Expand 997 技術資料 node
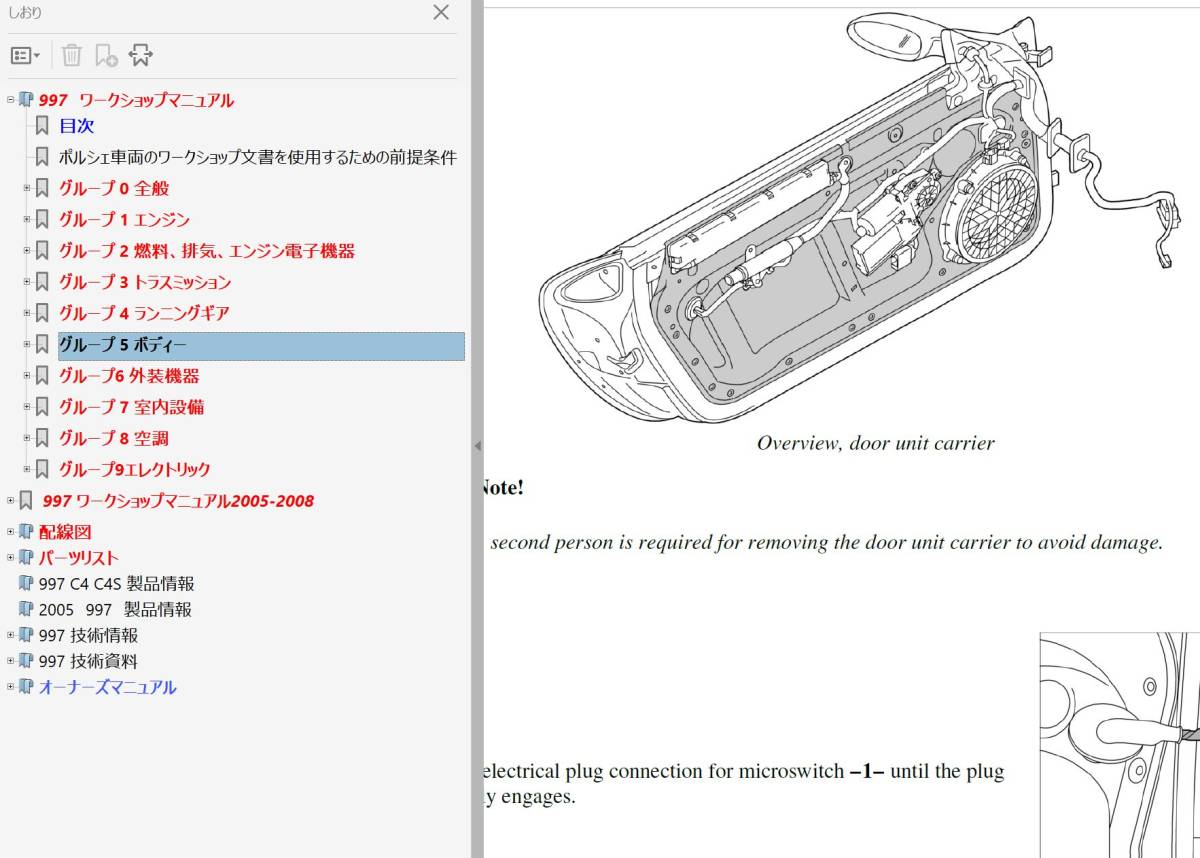Viewport: 1200px width, 858px height. (11, 661)
